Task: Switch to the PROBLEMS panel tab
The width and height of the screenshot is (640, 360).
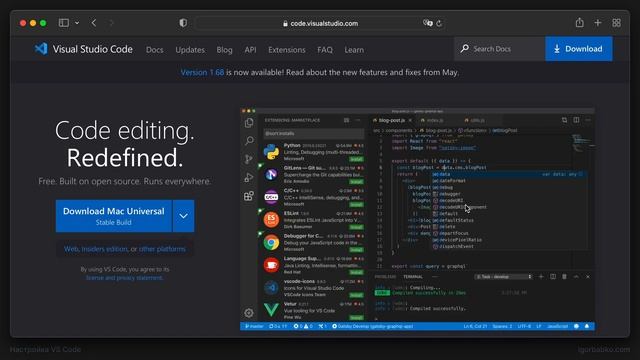Action: [385, 277]
